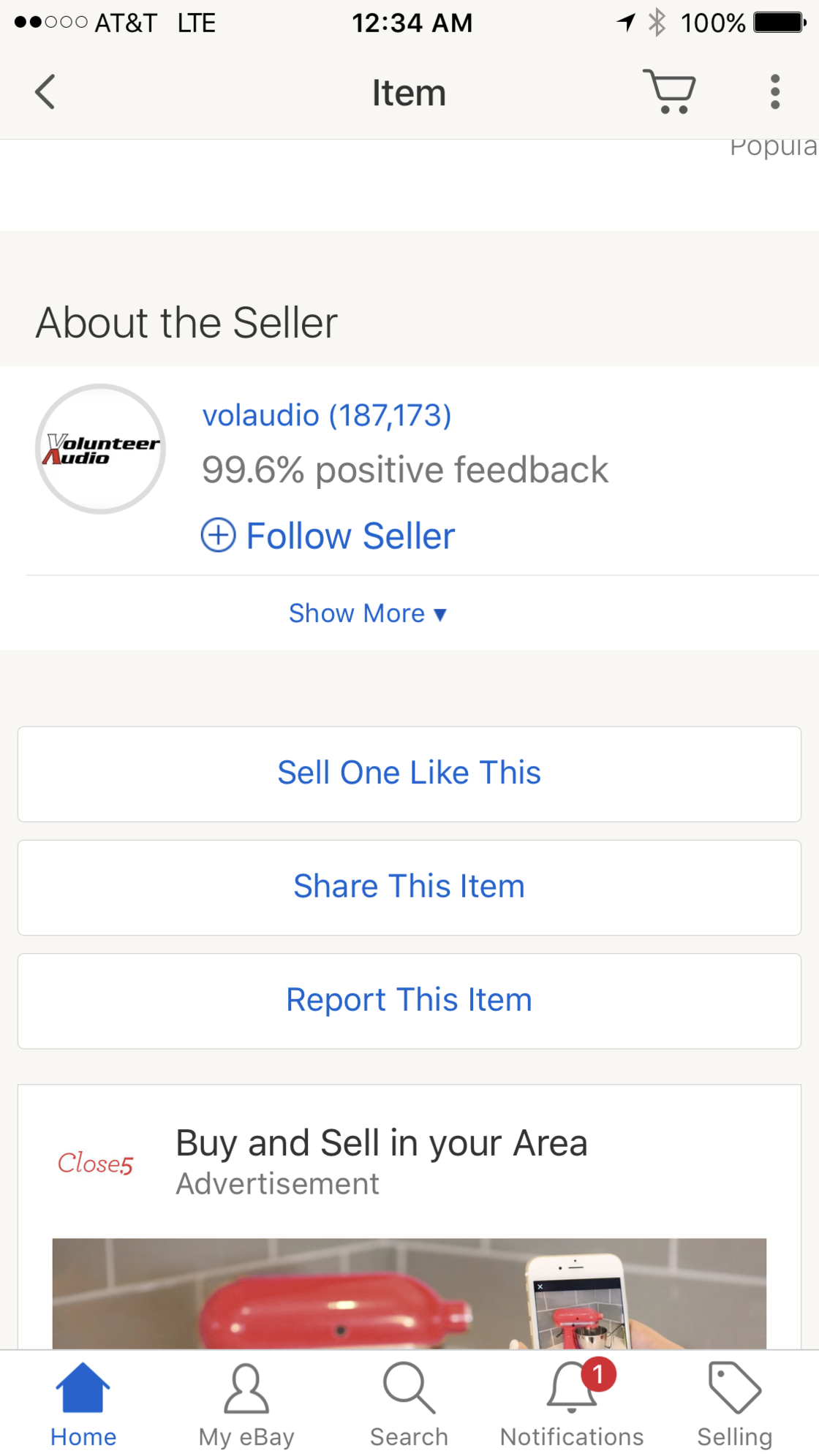819x1456 pixels.
Task: Tap the plus circle Follow icon
Action: click(x=218, y=535)
